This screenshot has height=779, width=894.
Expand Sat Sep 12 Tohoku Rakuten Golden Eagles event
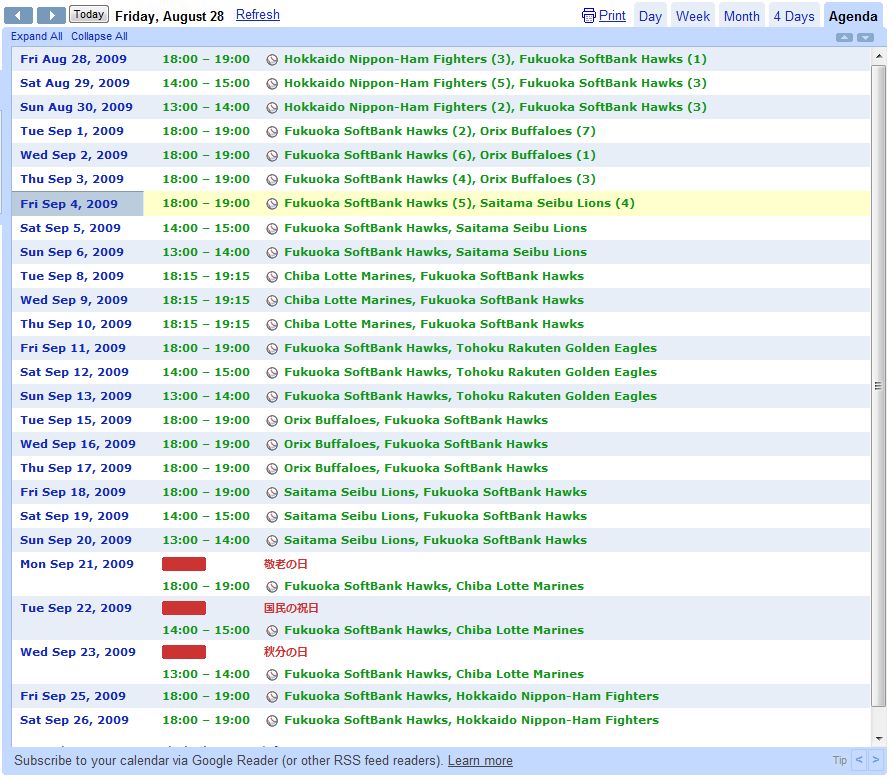click(x=470, y=372)
